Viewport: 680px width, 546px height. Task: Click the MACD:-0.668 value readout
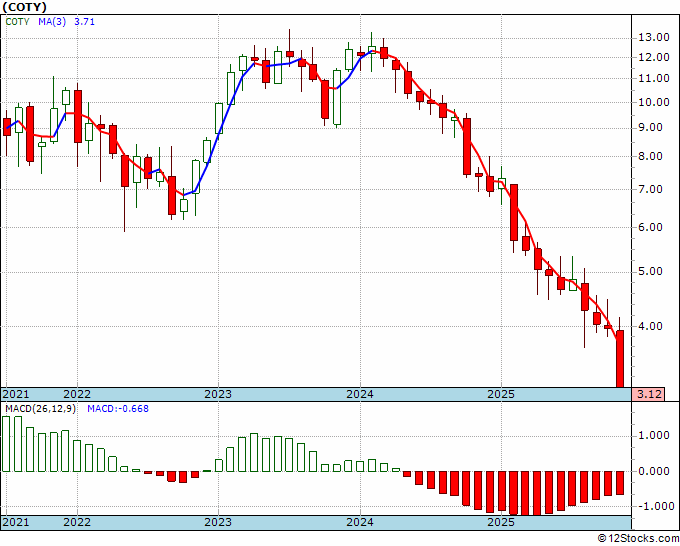pyautogui.click(x=118, y=409)
